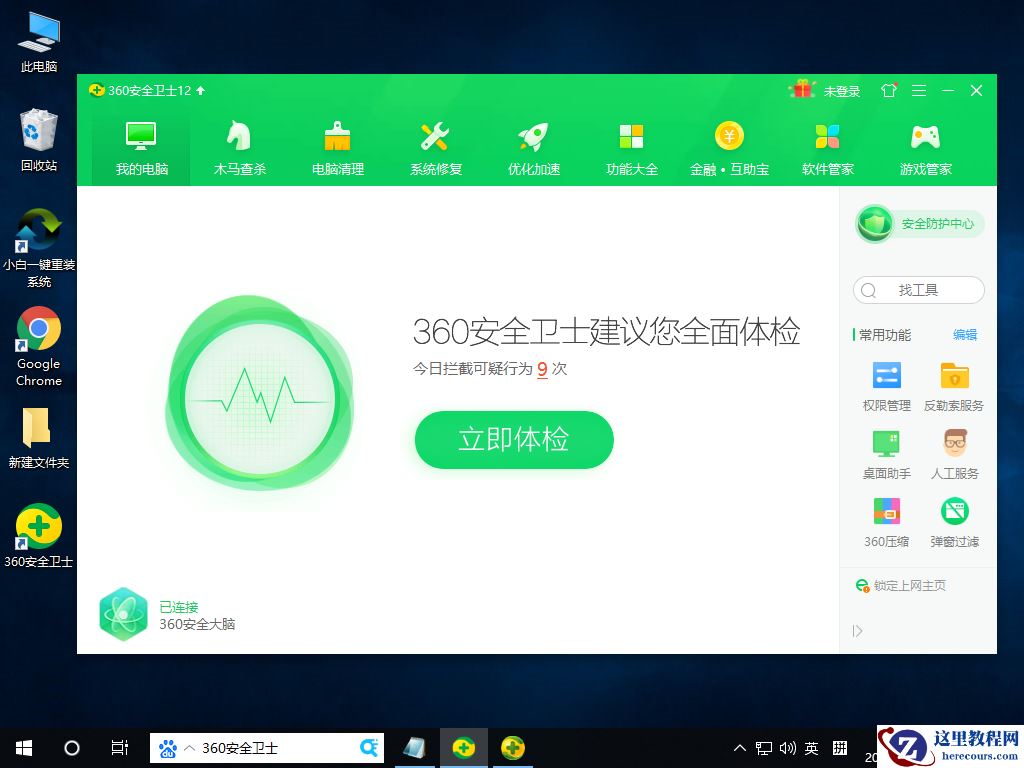1024x768 pixels.
Task: Open the skin/theme changer icon
Action: [x=888, y=90]
